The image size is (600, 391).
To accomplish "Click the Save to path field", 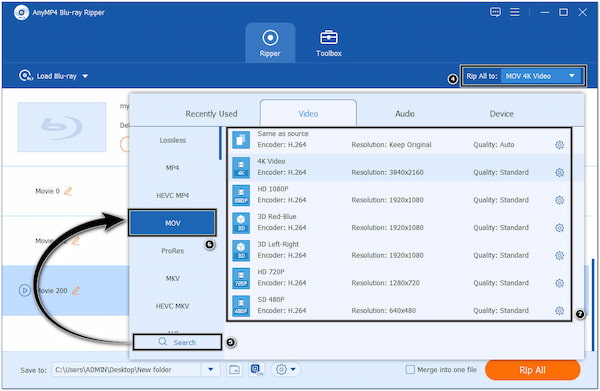I will pos(127,370).
